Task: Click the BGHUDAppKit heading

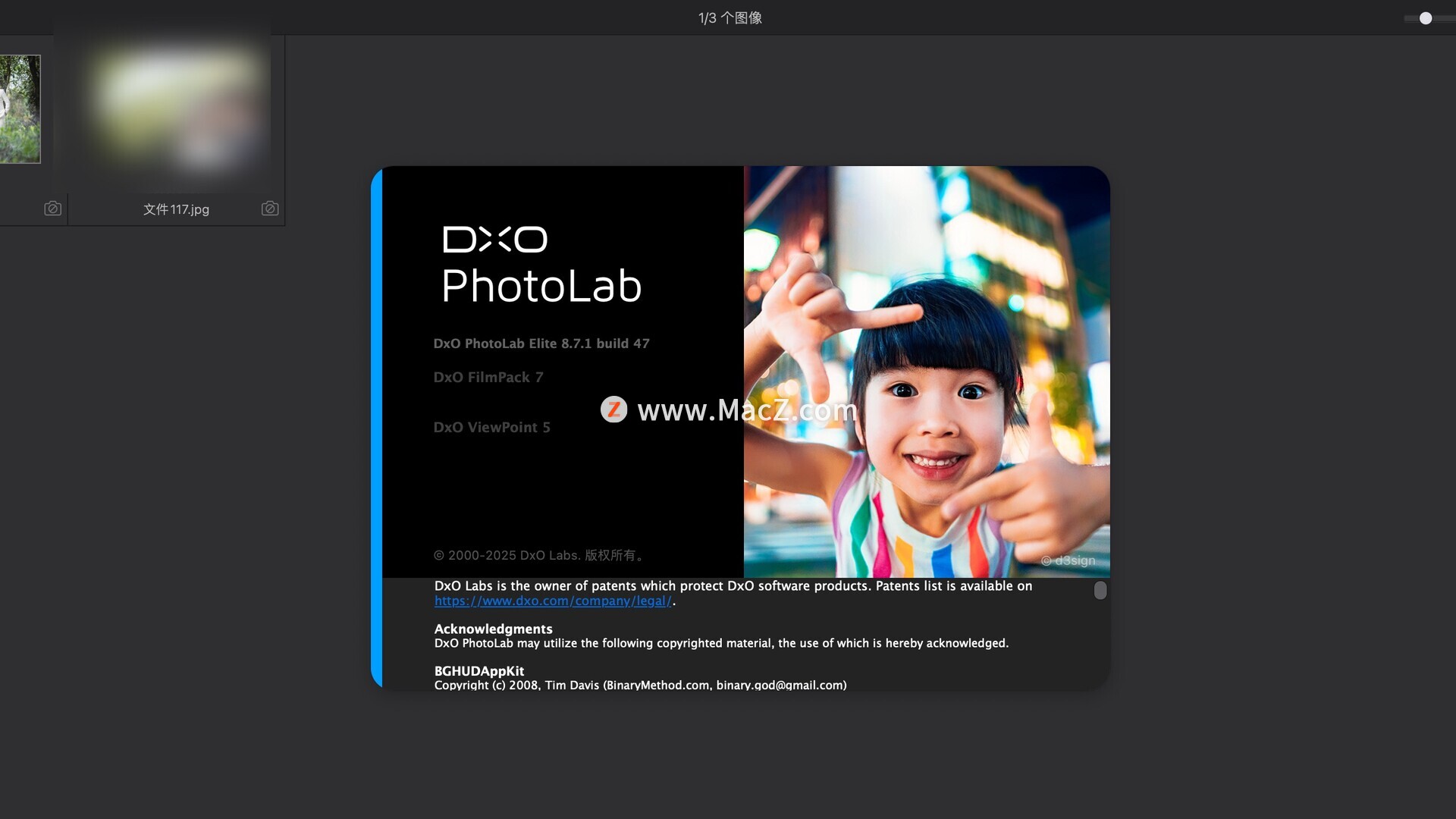Action: click(479, 671)
